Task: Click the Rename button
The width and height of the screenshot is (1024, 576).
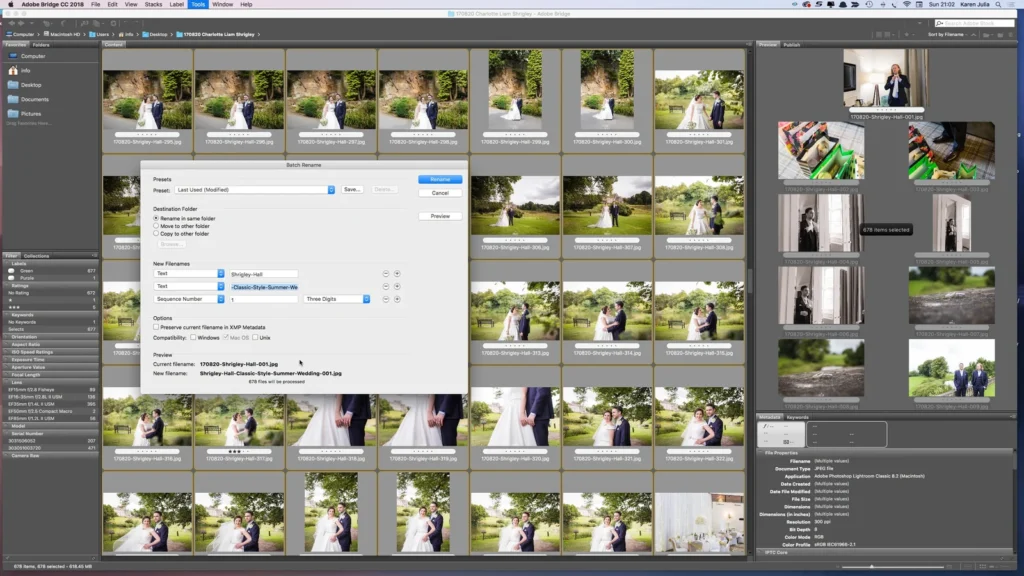Action: click(440, 179)
